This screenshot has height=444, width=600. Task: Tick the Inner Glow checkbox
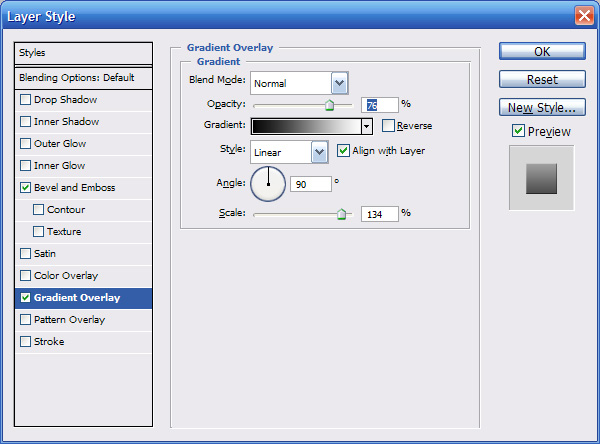click(x=25, y=166)
